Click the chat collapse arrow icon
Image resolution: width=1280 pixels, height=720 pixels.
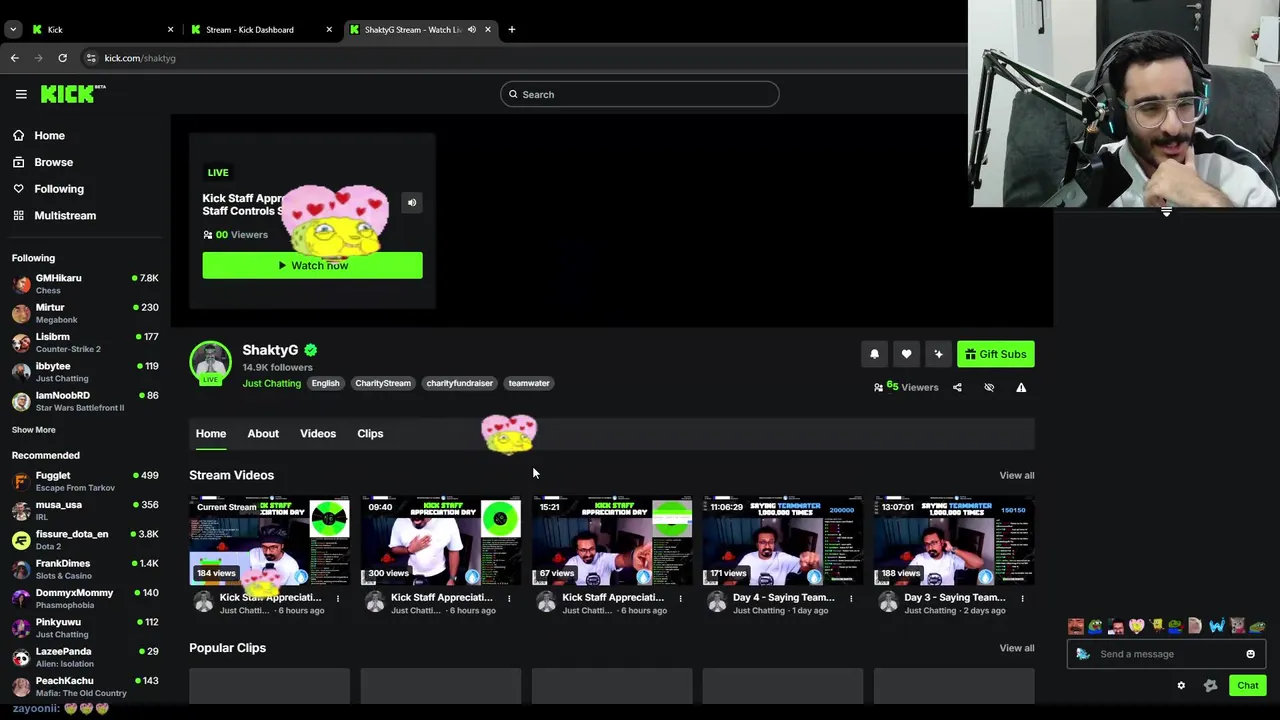pyautogui.click(x=1166, y=212)
